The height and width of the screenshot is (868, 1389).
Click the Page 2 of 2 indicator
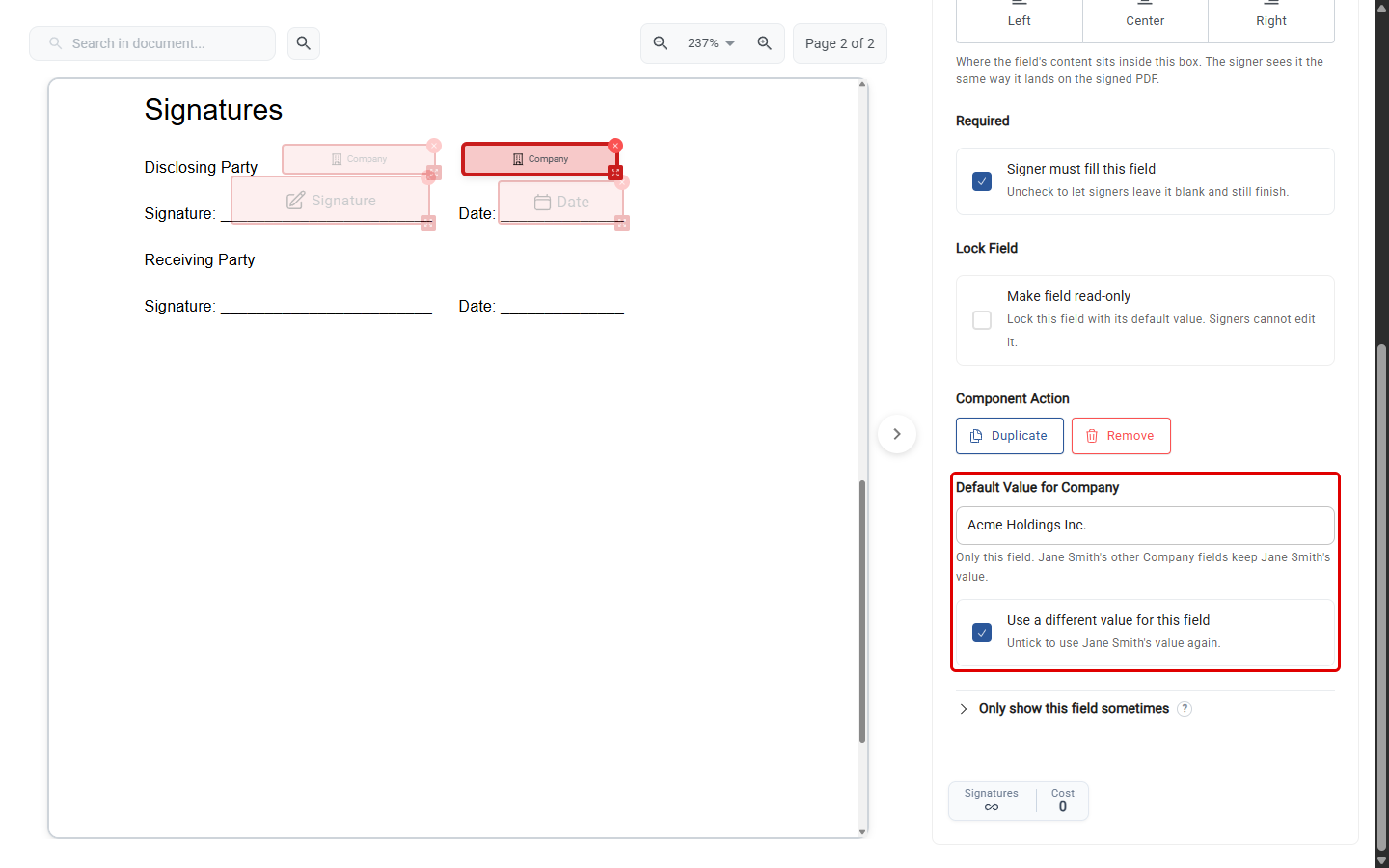(840, 43)
